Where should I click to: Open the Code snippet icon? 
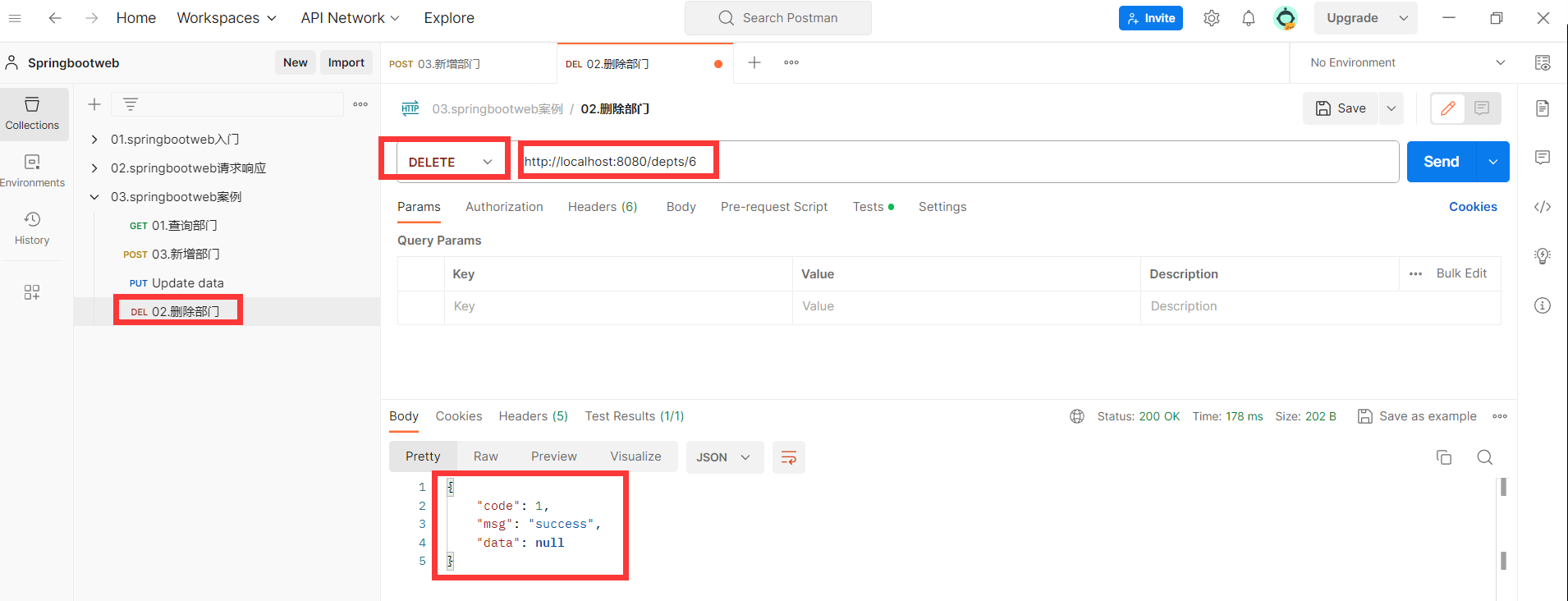[x=1543, y=207]
